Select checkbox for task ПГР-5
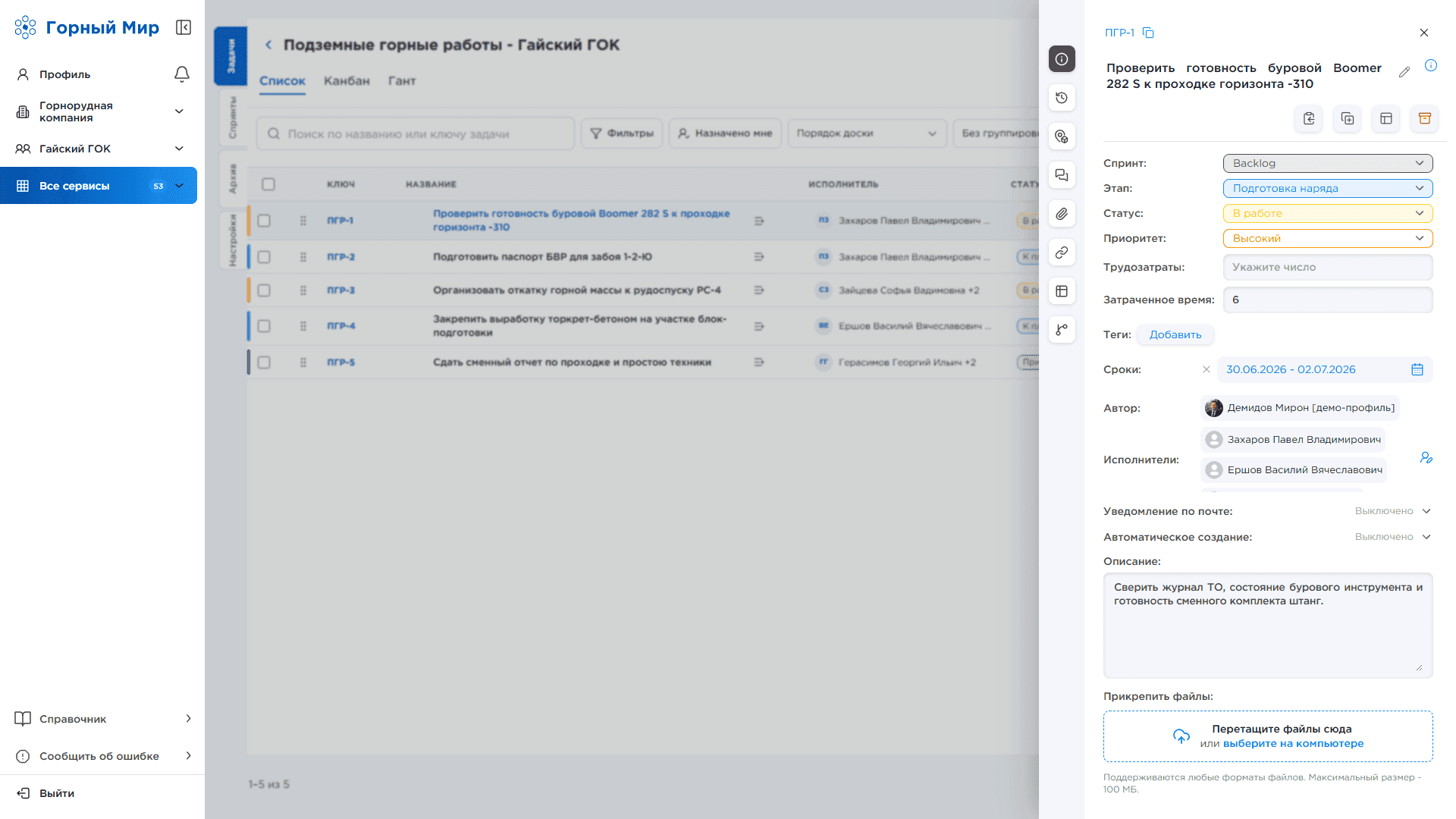The height and width of the screenshot is (819, 1456). (x=264, y=362)
